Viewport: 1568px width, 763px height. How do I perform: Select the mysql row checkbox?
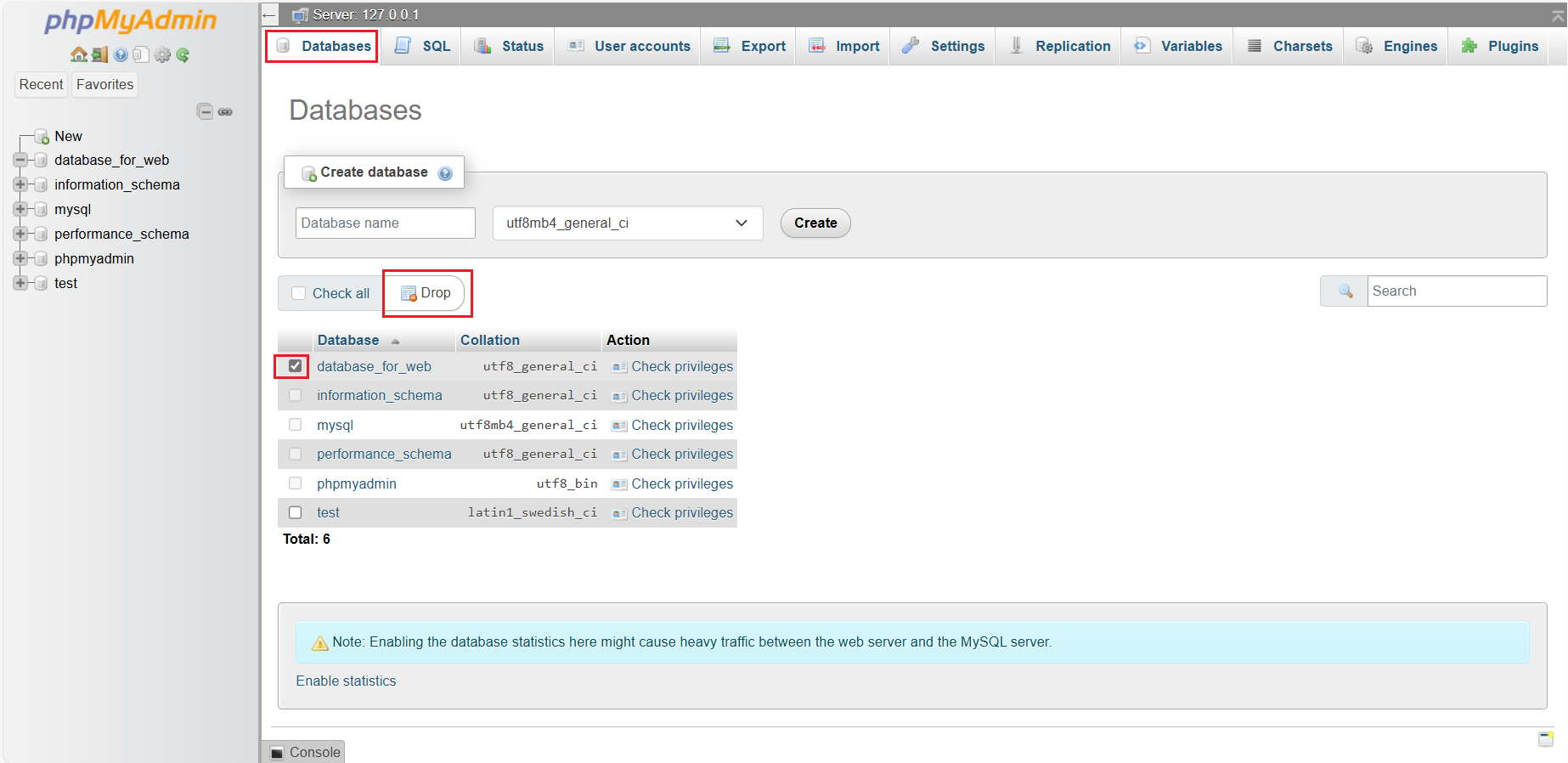point(295,425)
